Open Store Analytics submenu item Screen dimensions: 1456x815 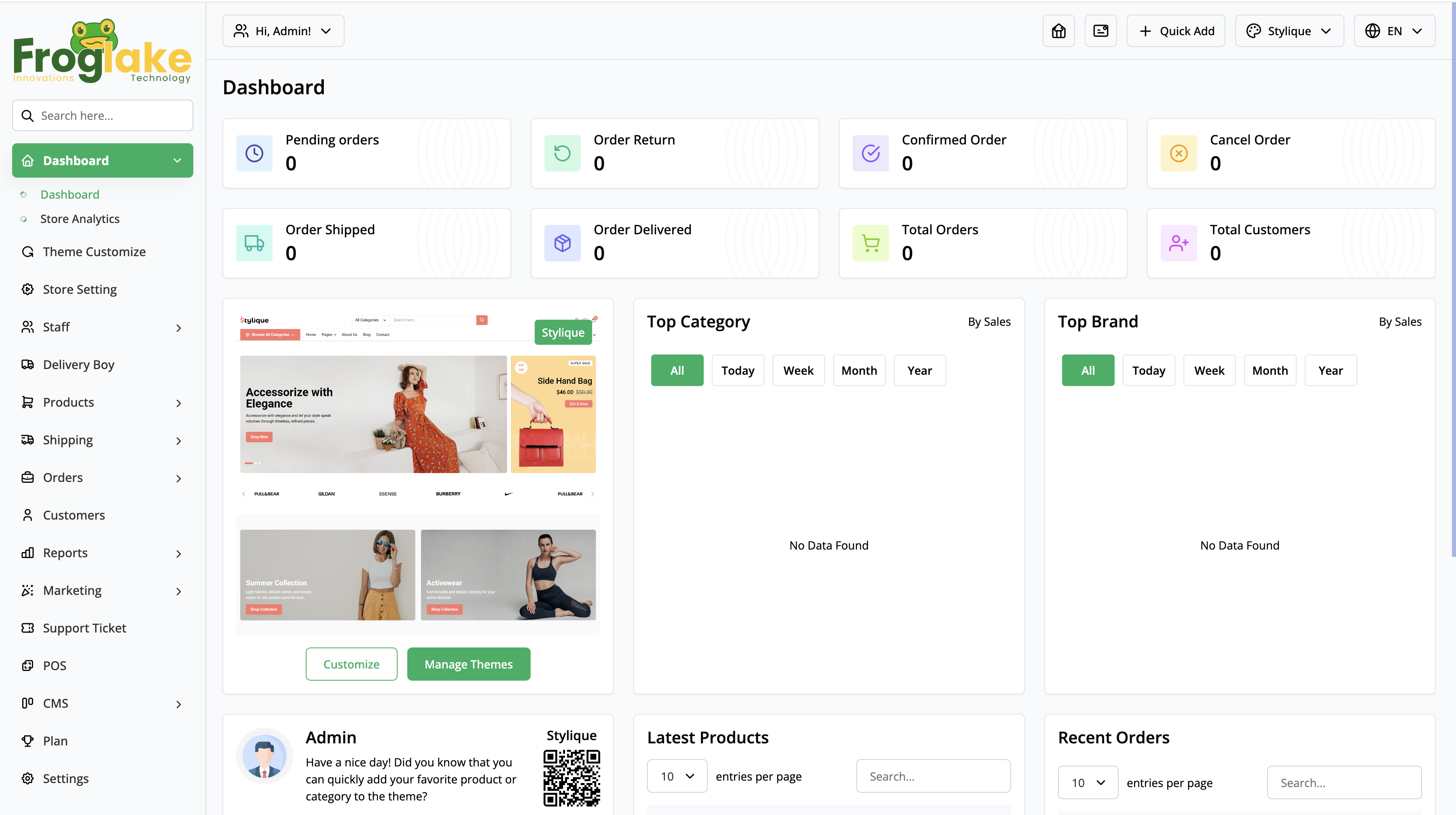point(80,219)
